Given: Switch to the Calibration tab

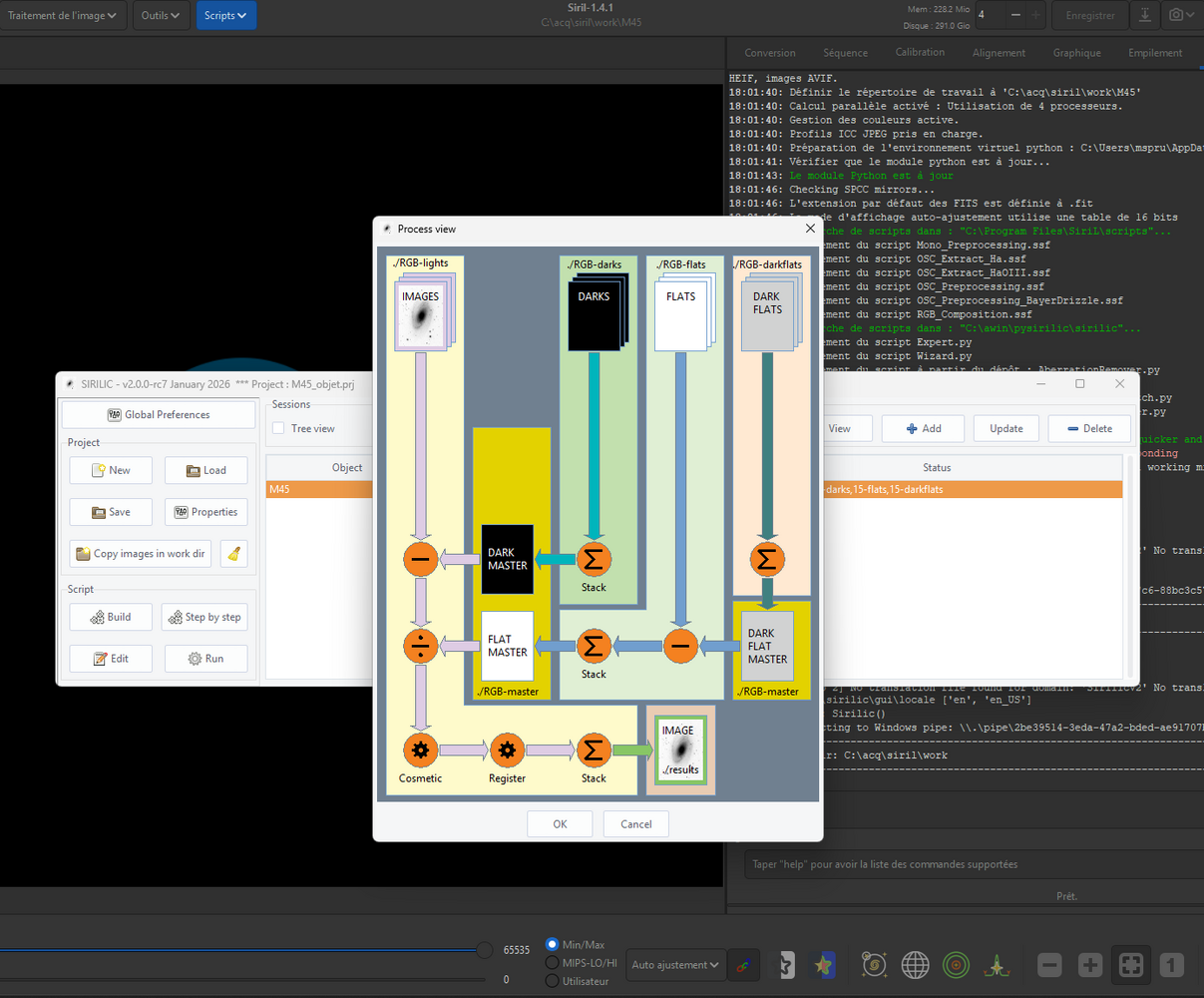Looking at the screenshot, I should pos(920,53).
